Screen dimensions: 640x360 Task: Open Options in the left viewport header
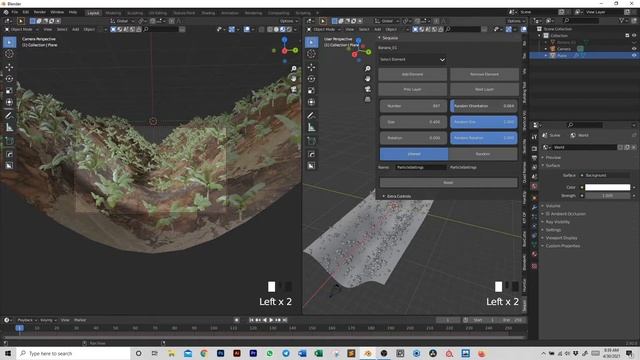[289, 21]
